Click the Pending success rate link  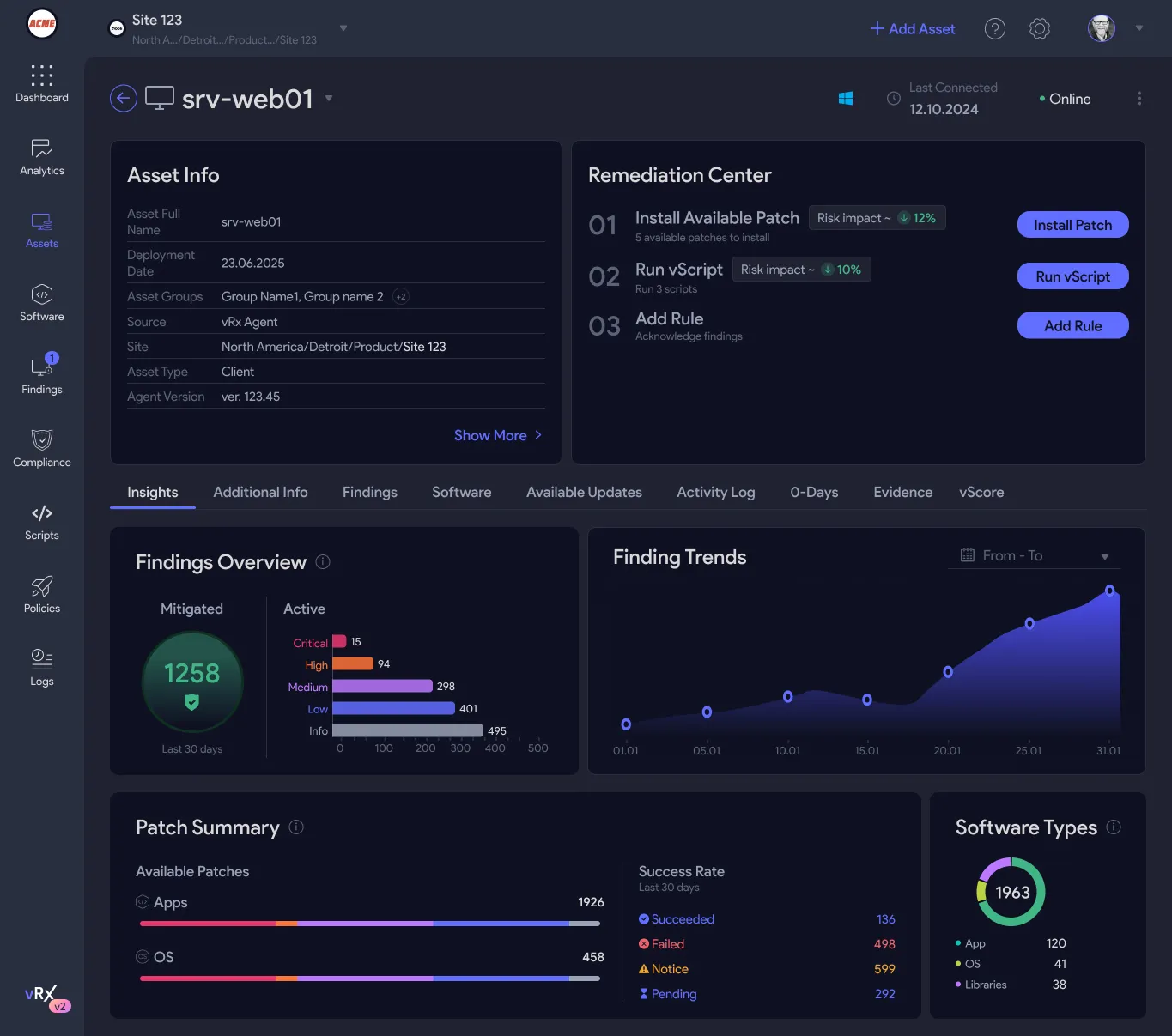668,994
